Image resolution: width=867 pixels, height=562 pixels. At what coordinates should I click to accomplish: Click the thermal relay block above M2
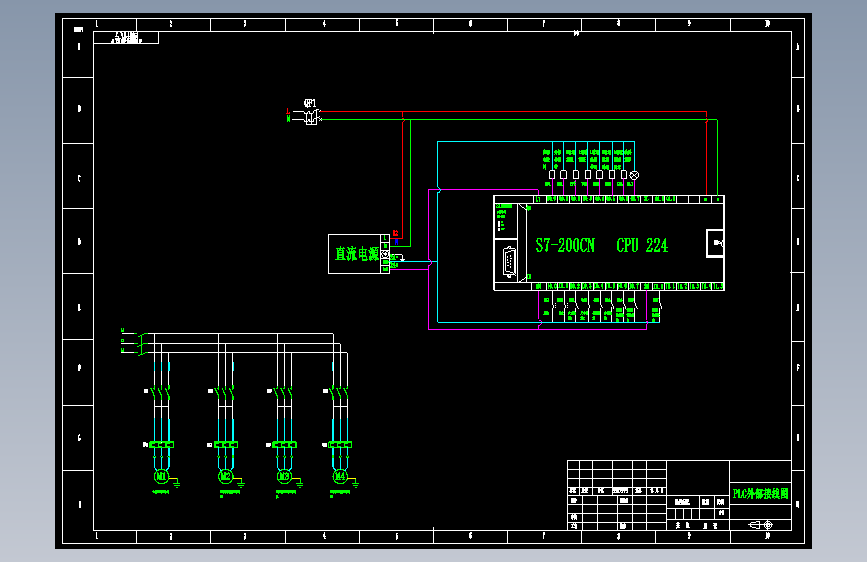[x=226, y=445]
